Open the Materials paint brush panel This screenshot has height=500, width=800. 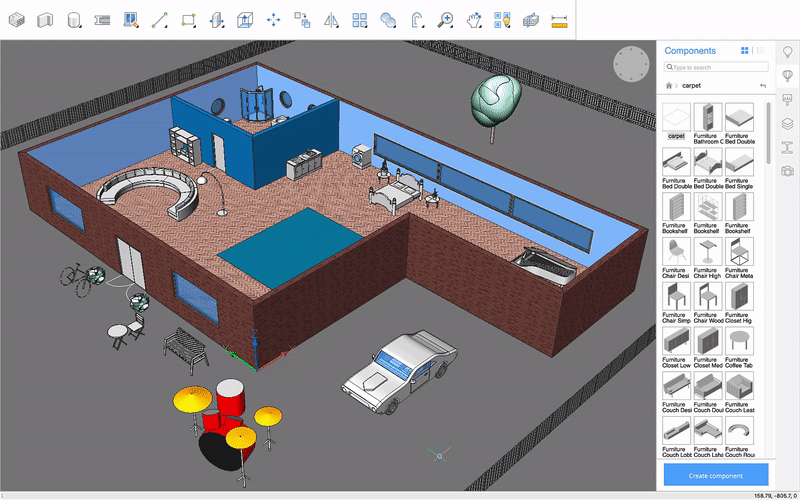click(x=788, y=99)
